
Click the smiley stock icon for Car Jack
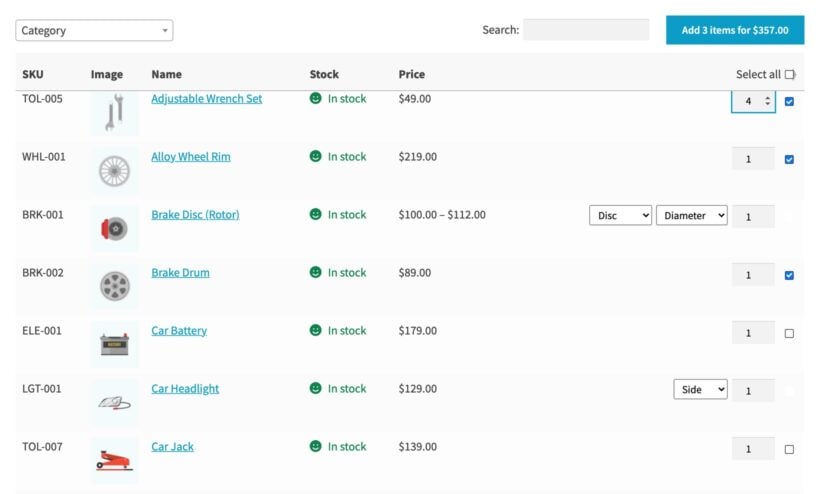[315, 446]
